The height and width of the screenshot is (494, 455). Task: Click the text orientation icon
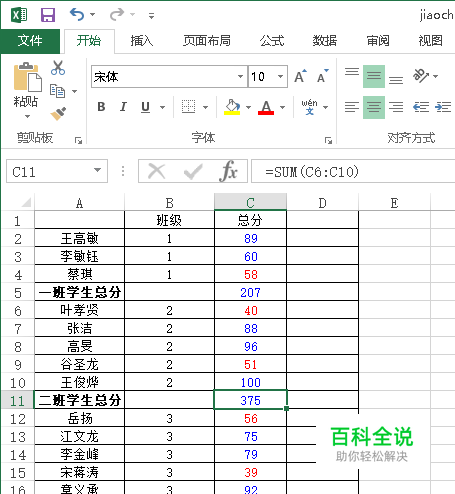[421, 76]
